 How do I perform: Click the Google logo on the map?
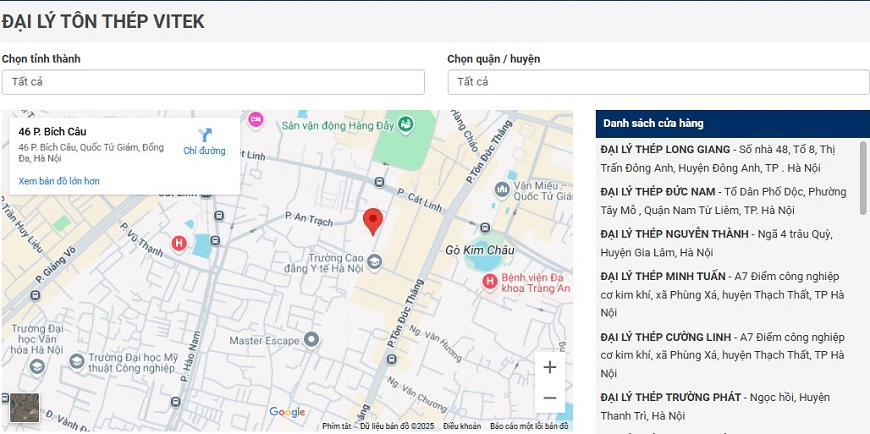coord(287,412)
